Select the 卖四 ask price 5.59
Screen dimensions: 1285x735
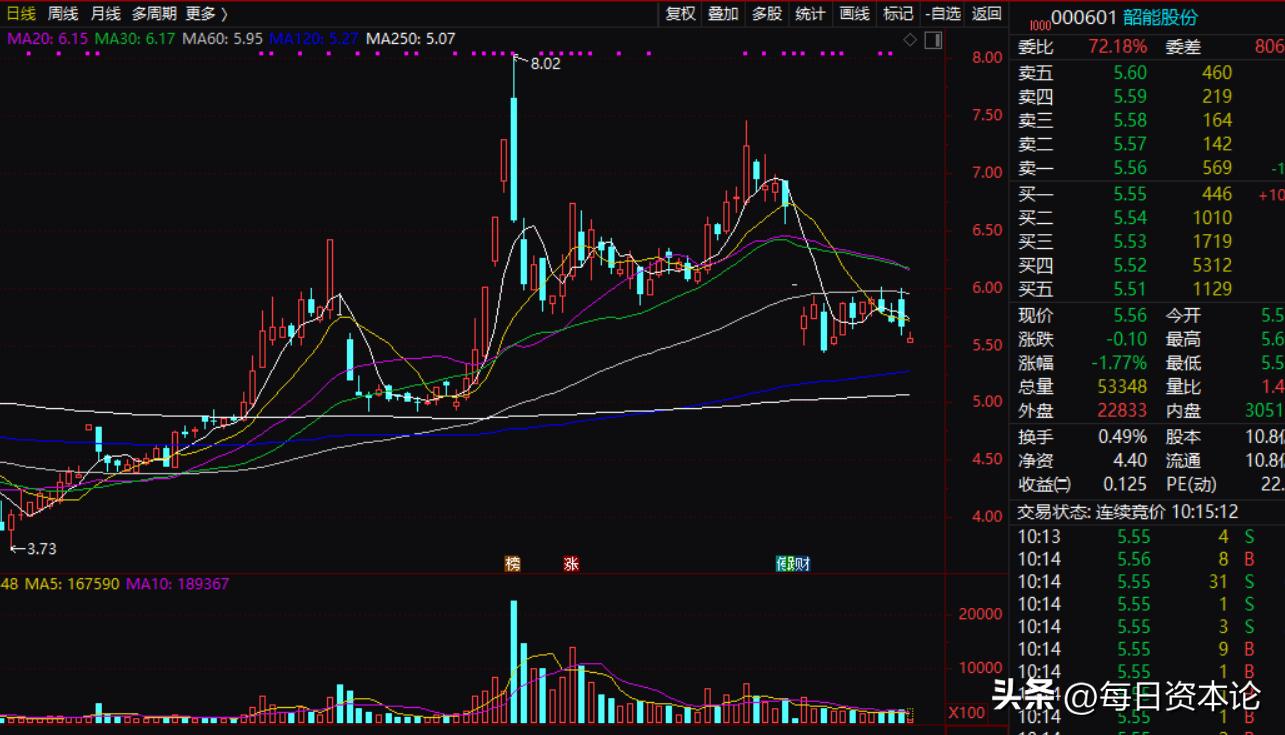click(1130, 96)
